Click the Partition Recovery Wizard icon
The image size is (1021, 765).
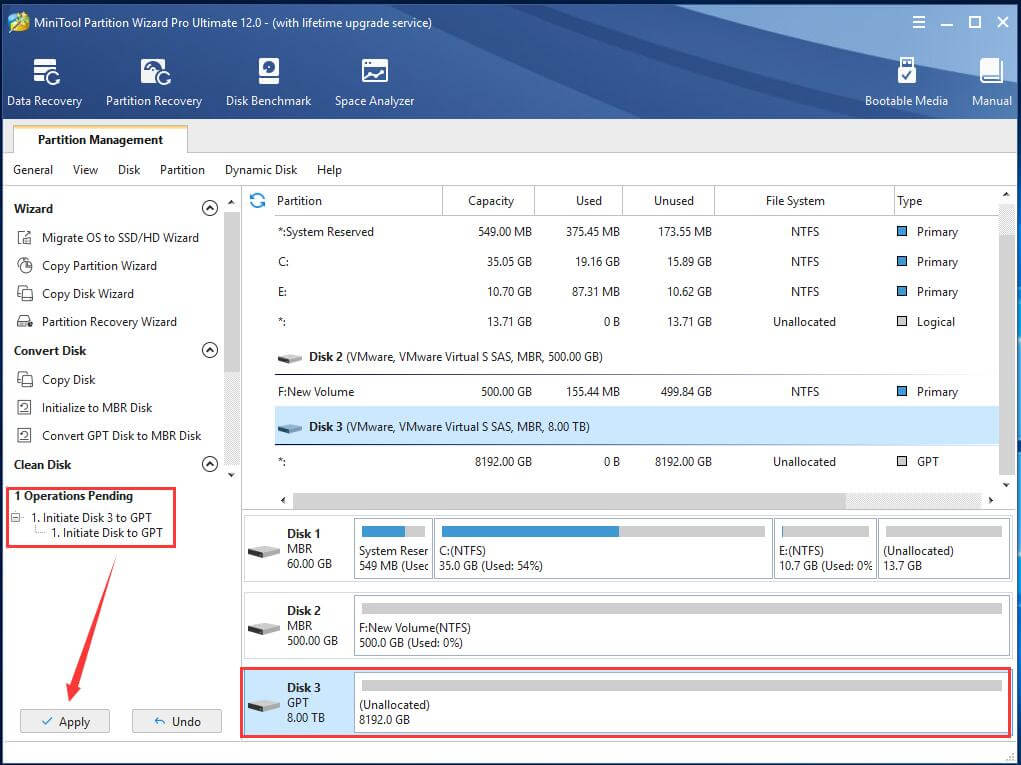pos(24,322)
